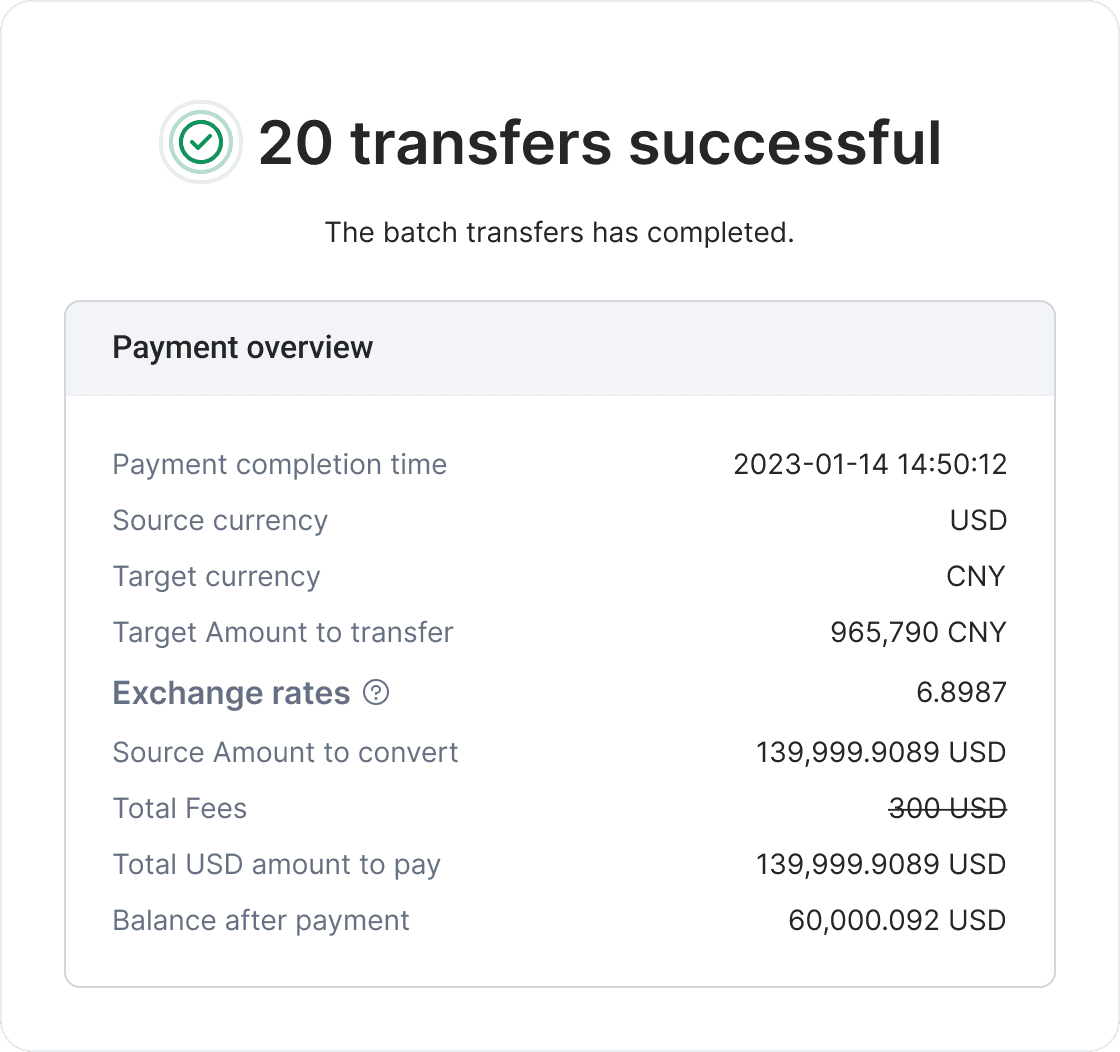Screen dimensions: 1120x1052
Task: Select the 60,000.092 USD balance value
Action: 897,921
